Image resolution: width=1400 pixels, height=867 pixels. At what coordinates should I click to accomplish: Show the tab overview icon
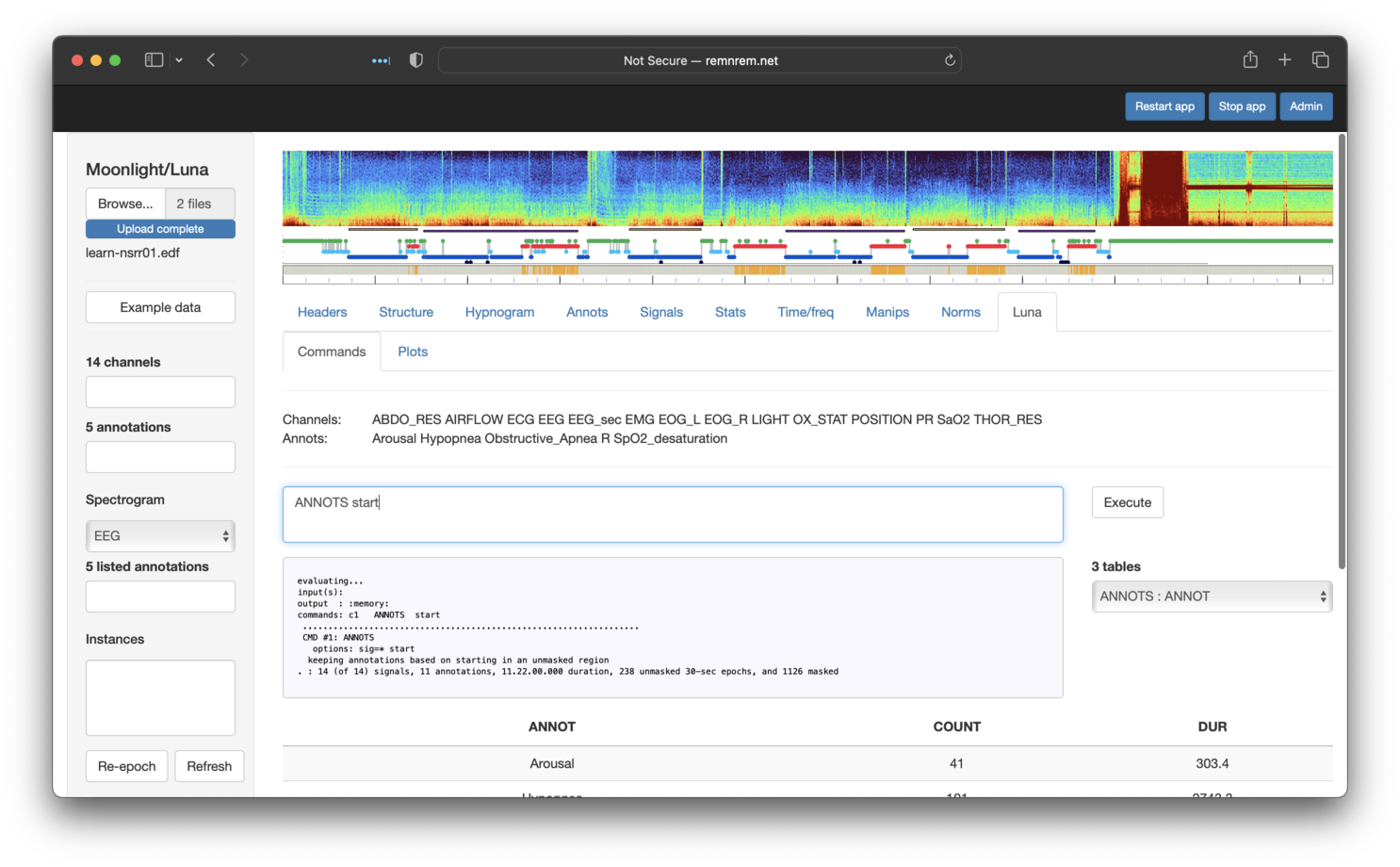(1320, 60)
